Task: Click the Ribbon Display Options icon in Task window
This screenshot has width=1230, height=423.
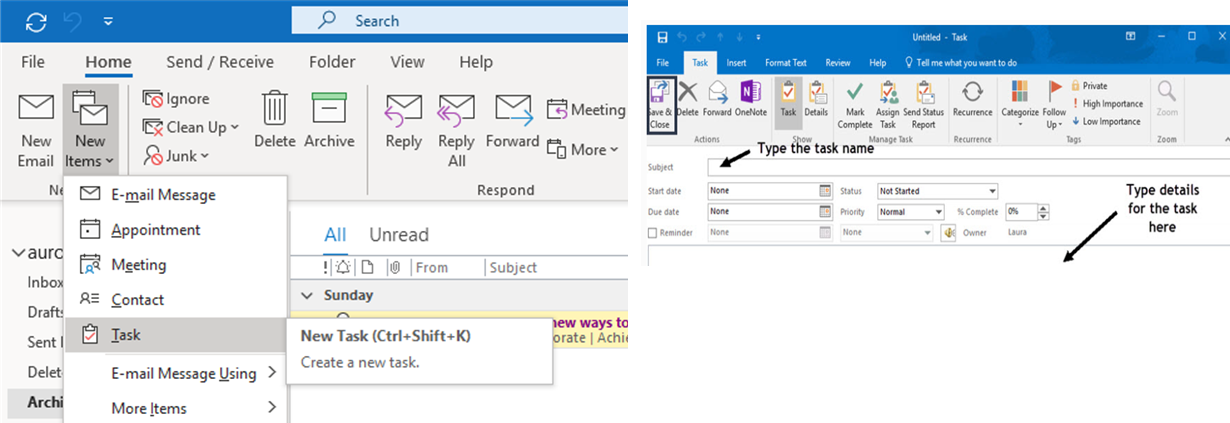Action: click(x=1130, y=37)
